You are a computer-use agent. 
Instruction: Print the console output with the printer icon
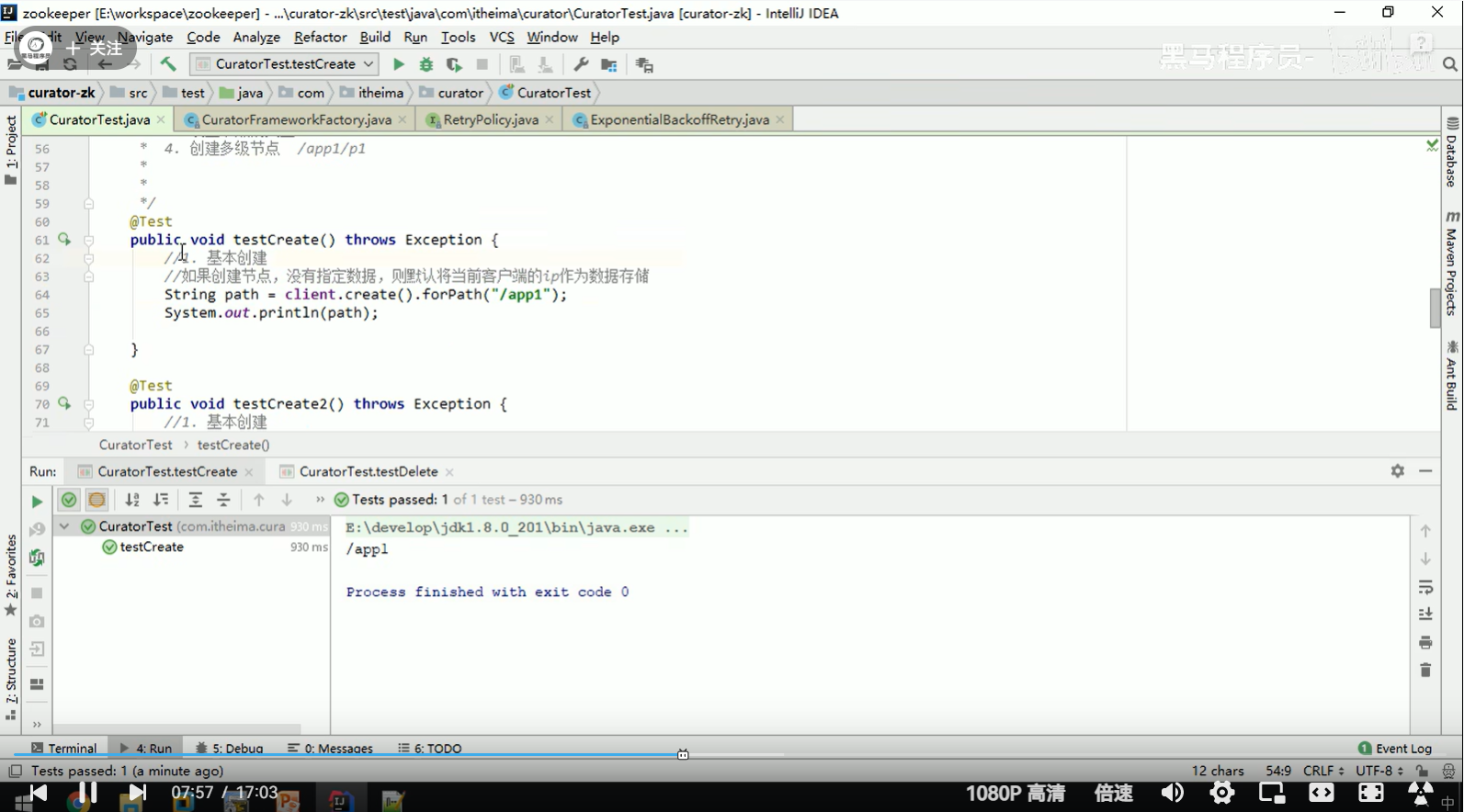(x=1425, y=642)
